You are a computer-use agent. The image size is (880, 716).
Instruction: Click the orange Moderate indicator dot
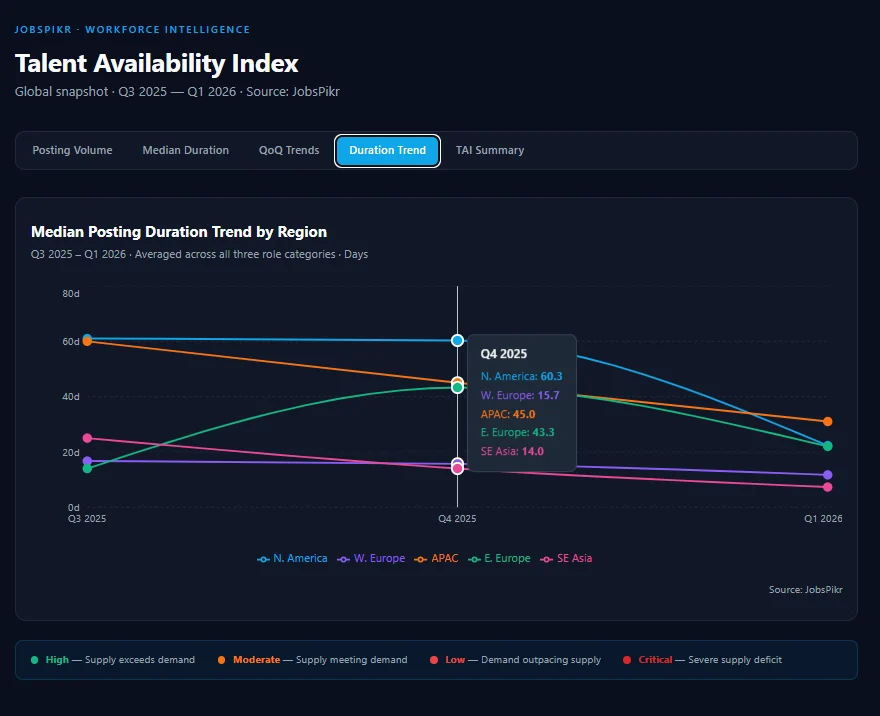(222, 660)
